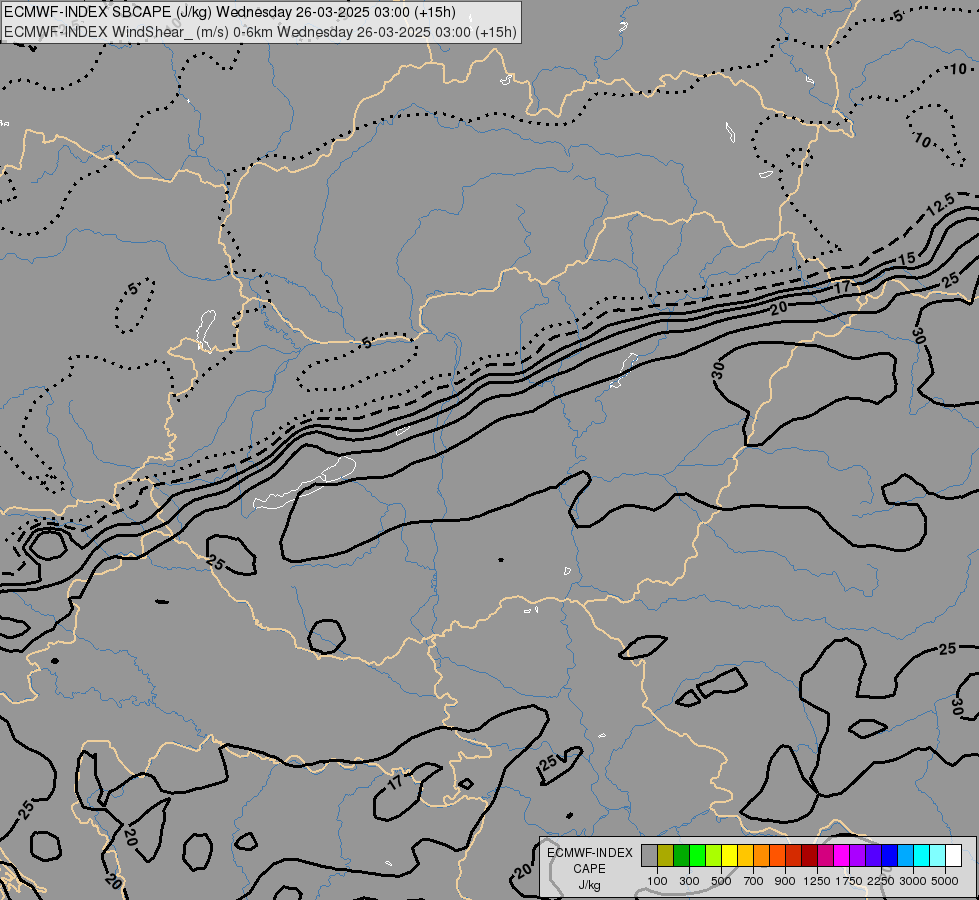Click the 2250 value in the legend

click(881, 881)
